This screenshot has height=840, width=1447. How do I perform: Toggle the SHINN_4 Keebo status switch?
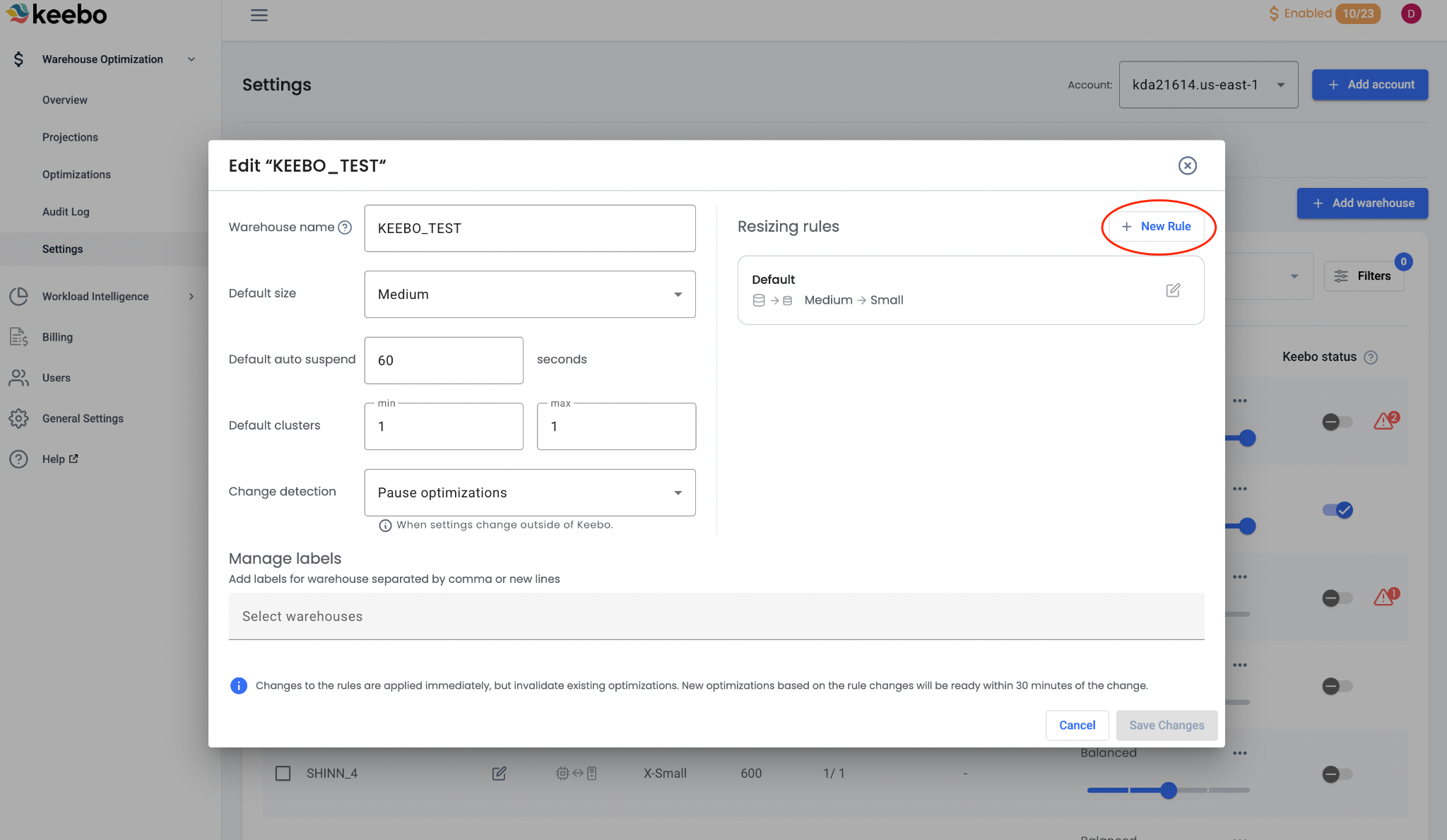point(1336,774)
